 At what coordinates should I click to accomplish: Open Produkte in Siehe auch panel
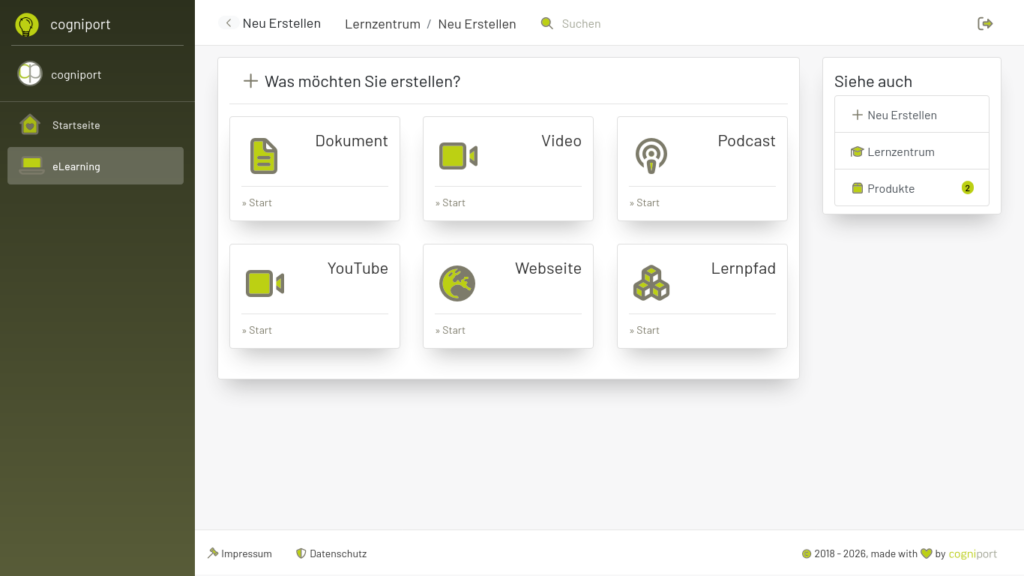tap(890, 188)
